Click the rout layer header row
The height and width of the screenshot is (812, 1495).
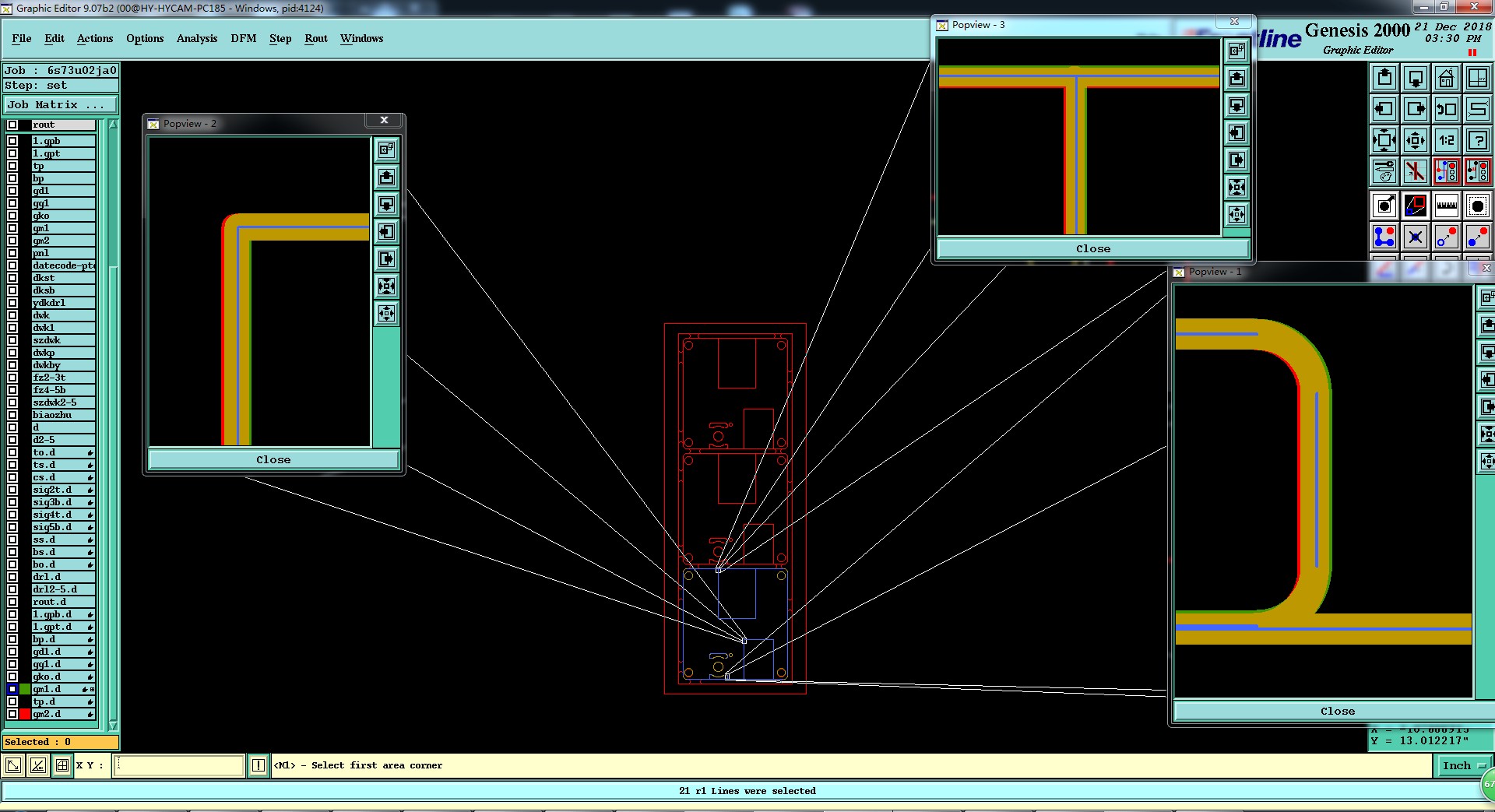[x=63, y=125]
